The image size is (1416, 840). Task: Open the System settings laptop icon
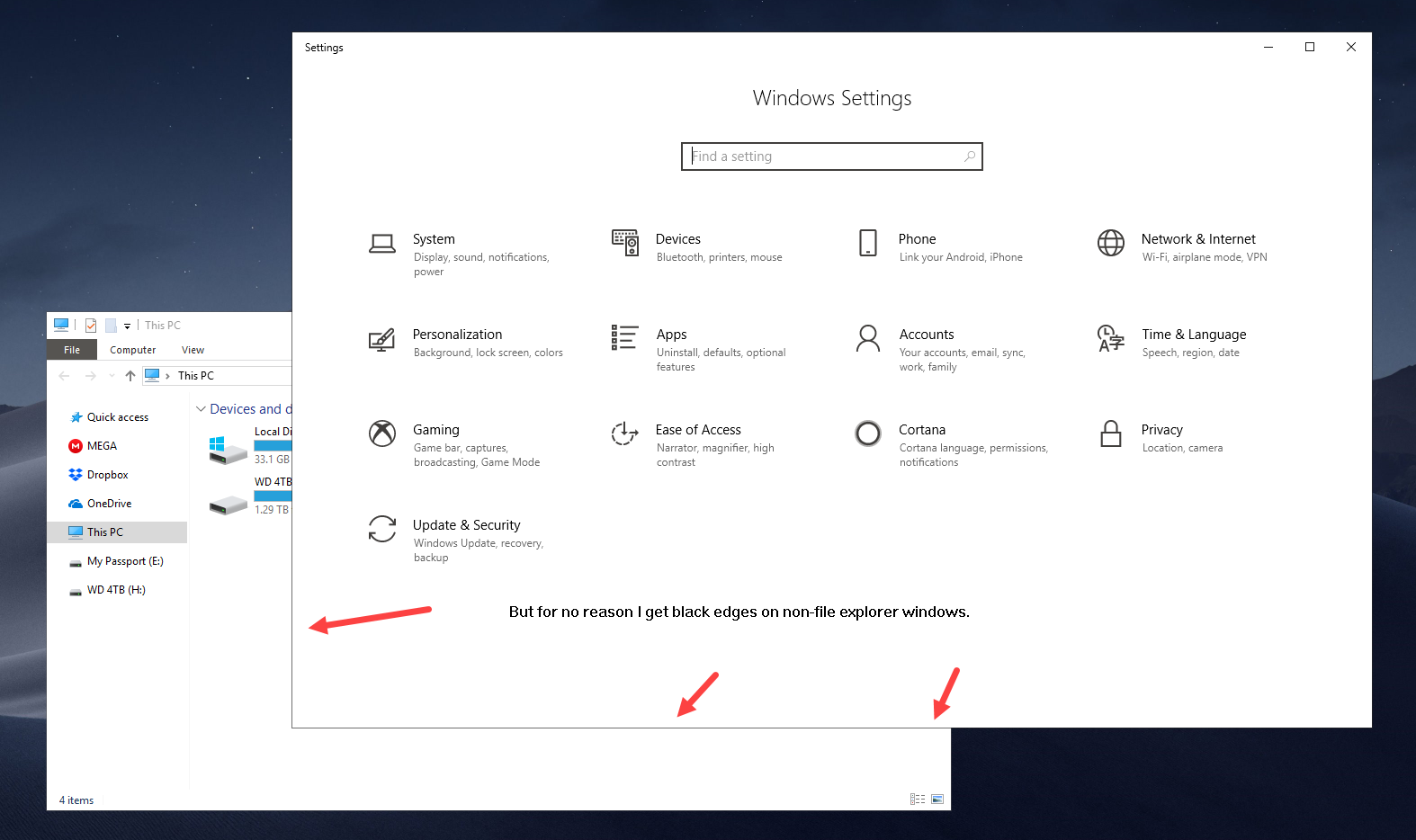pos(382,244)
